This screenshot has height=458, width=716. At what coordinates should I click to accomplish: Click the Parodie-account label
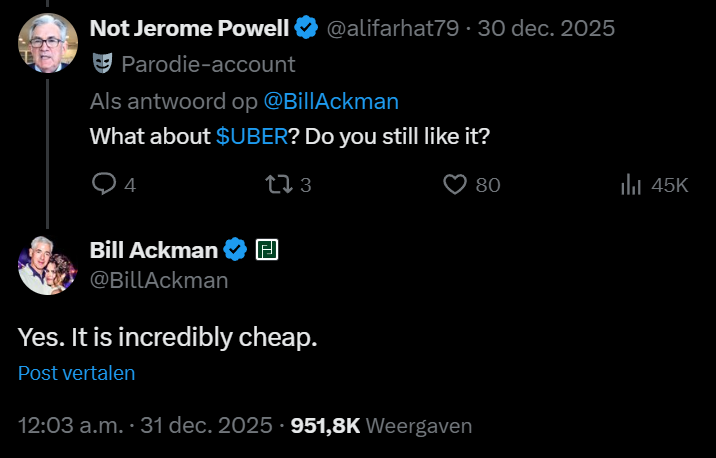[x=208, y=65]
